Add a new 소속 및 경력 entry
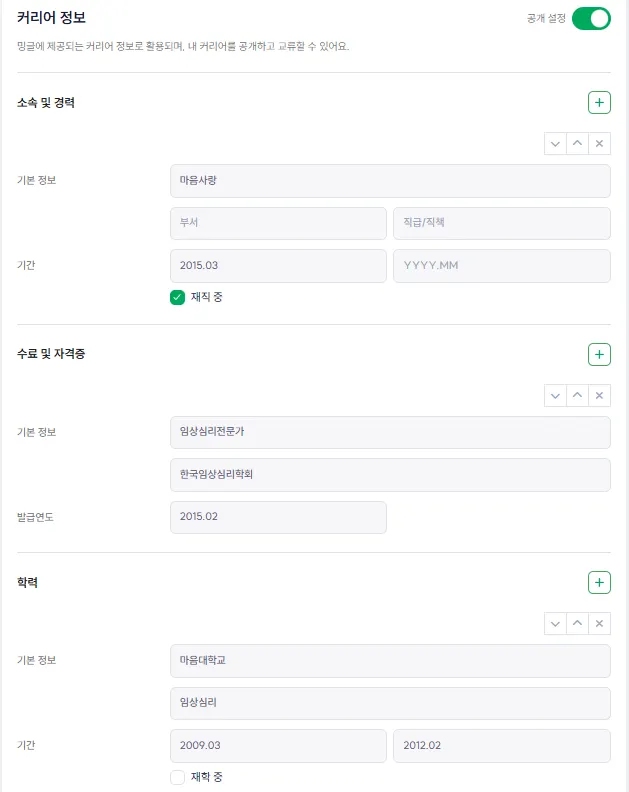This screenshot has width=629, height=792. [599, 102]
